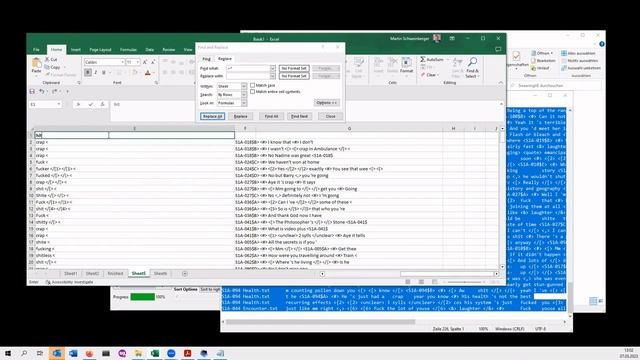Click the Options << button
This screenshot has width=640, height=360.
(x=327, y=103)
